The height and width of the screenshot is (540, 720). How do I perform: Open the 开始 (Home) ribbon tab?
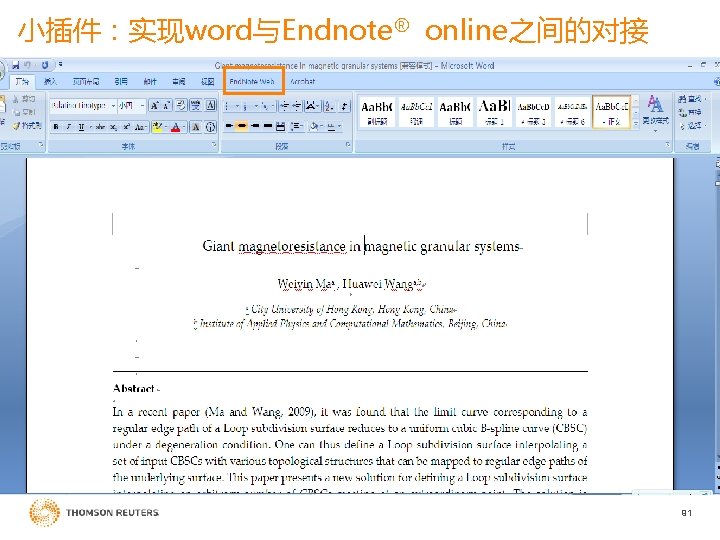point(21,81)
